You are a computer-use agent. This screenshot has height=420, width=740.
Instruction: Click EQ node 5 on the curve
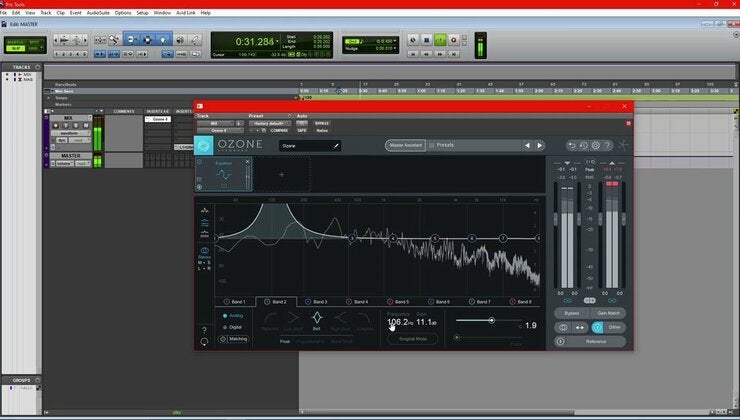click(435, 239)
